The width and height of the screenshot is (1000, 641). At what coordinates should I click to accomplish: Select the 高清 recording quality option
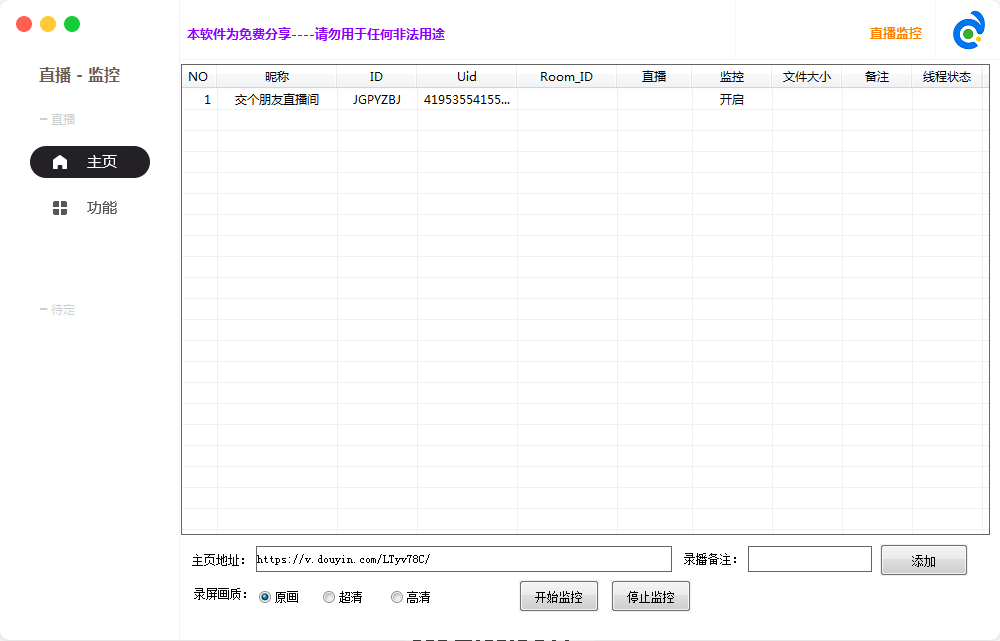396,596
